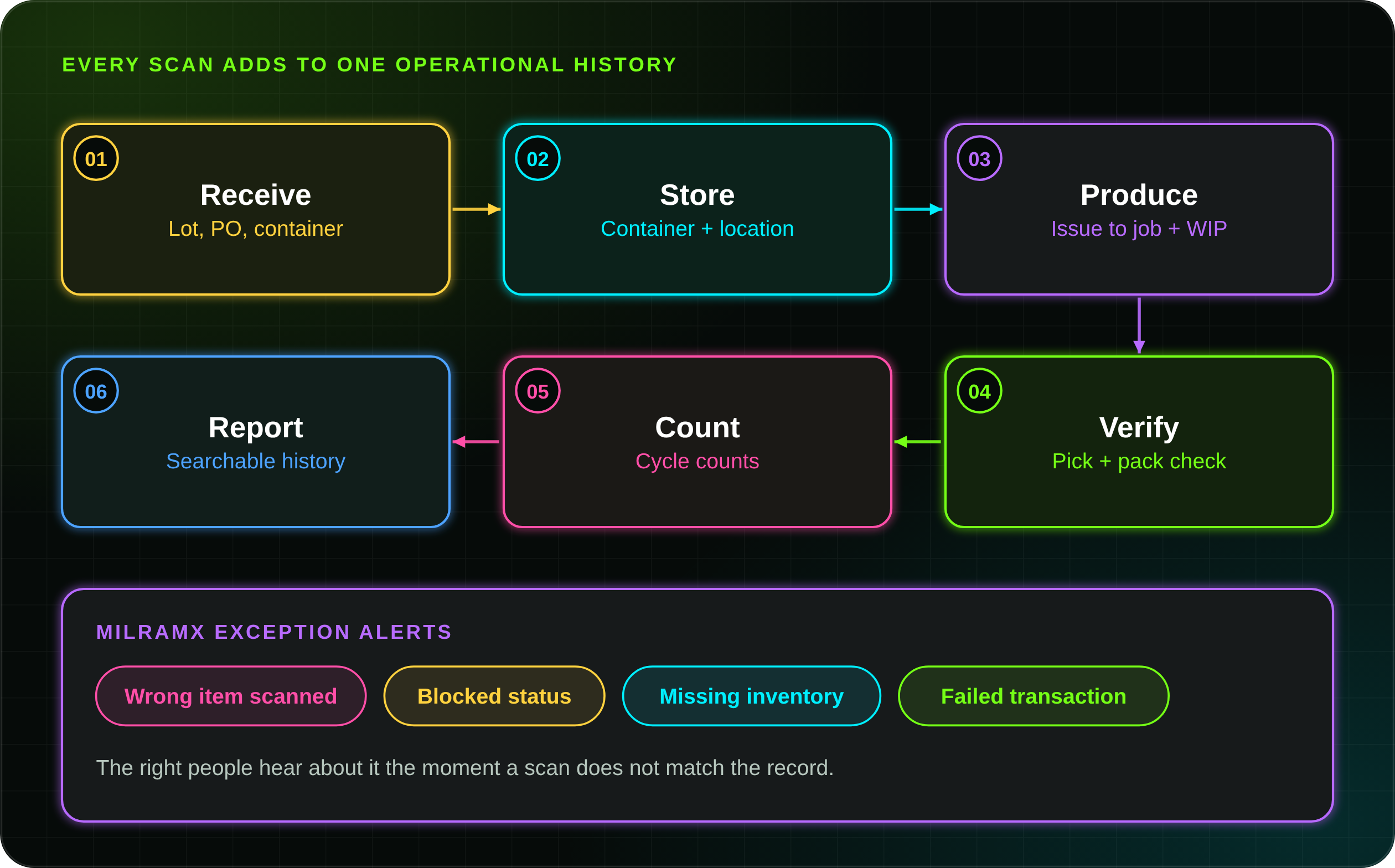1395x868 pixels.
Task: Select the Missing inventory alert pill
Action: click(x=751, y=696)
